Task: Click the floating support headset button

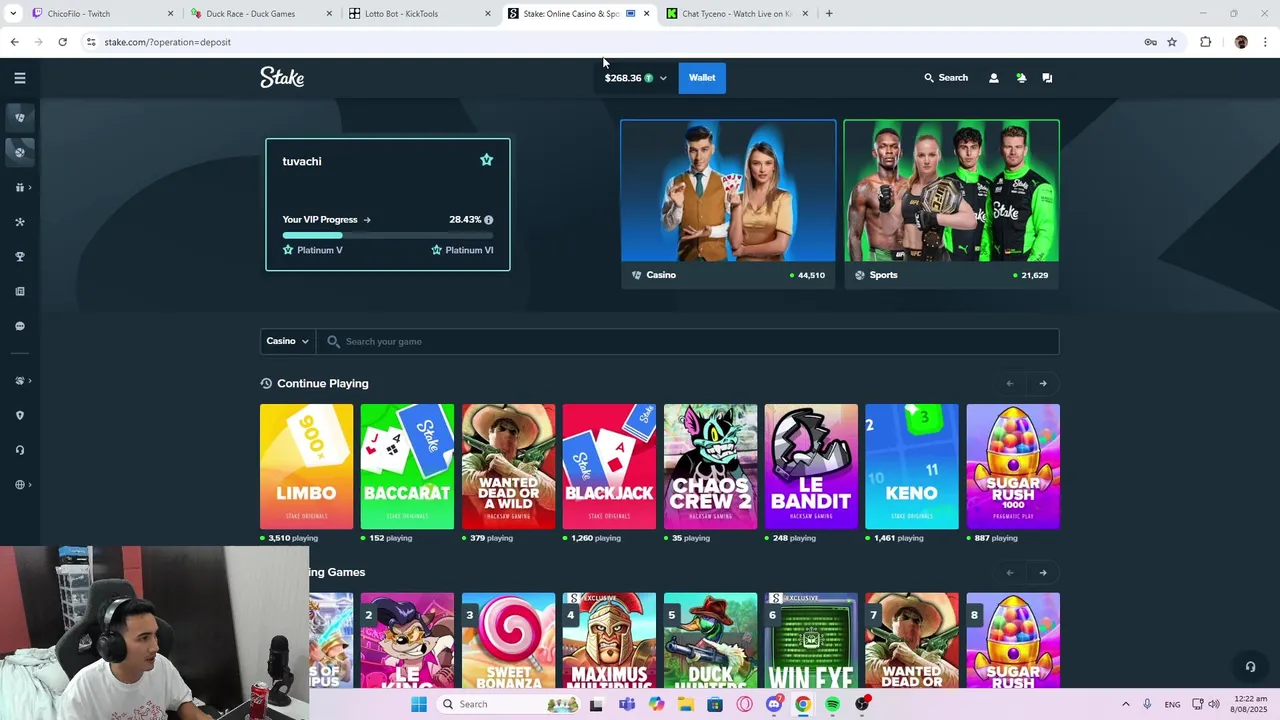Action: coord(1250,667)
